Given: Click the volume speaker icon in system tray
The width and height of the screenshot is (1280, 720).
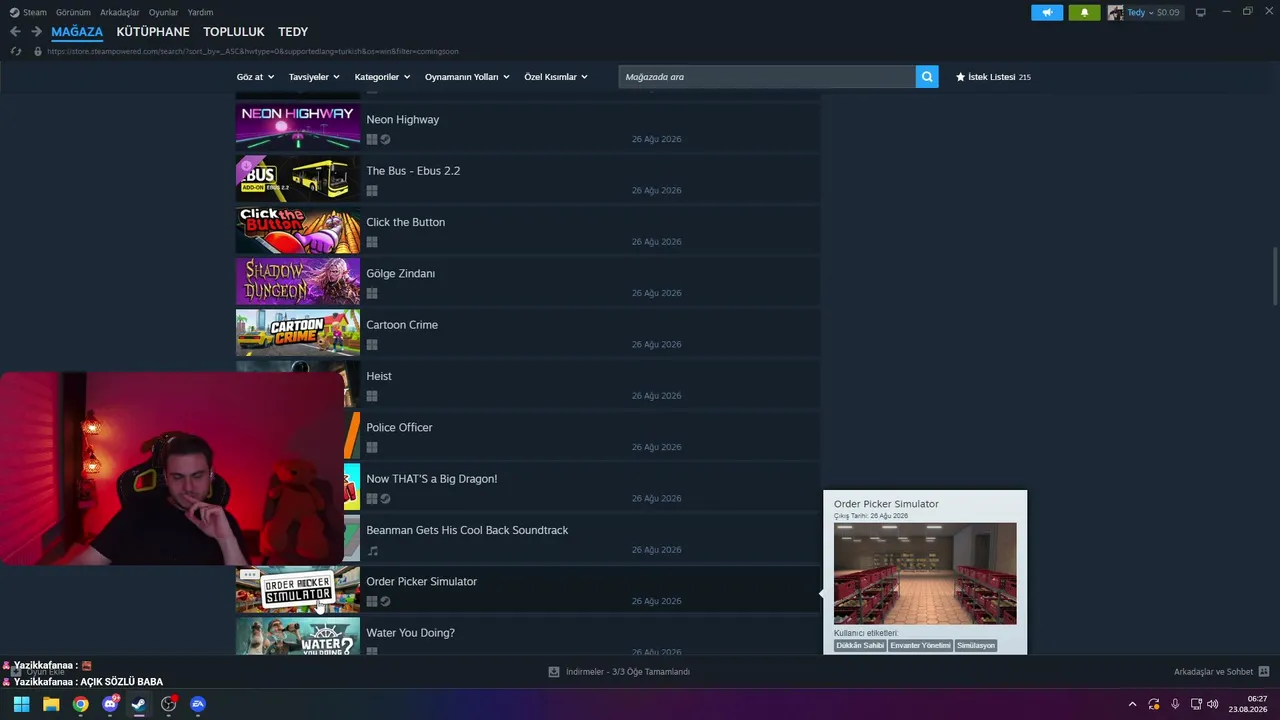Looking at the screenshot, I should [1213, 704].
